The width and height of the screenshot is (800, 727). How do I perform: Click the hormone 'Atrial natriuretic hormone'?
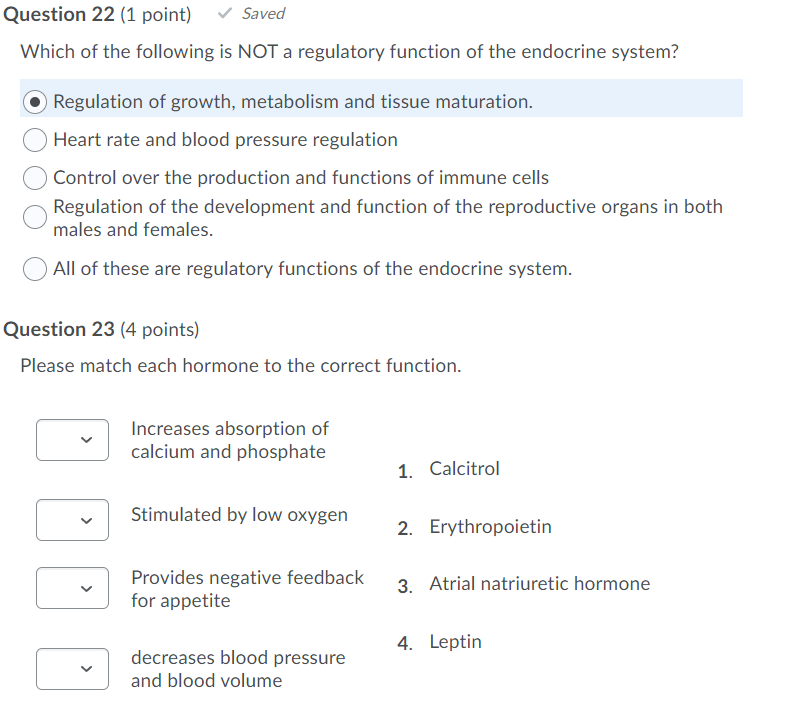[x=539, y=583]
